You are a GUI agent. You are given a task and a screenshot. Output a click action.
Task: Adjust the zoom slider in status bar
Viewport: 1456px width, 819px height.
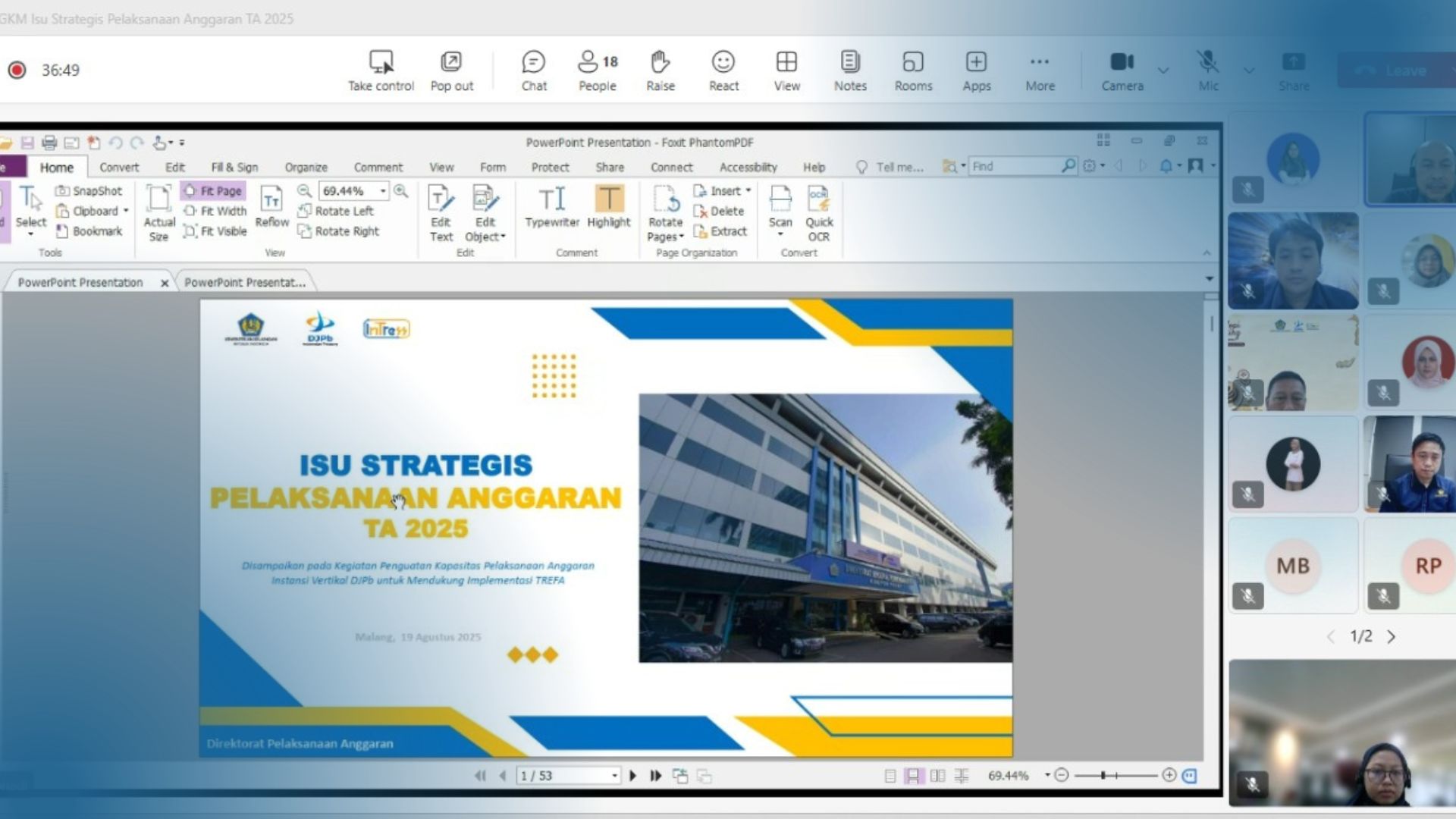tap(1103, 775)
